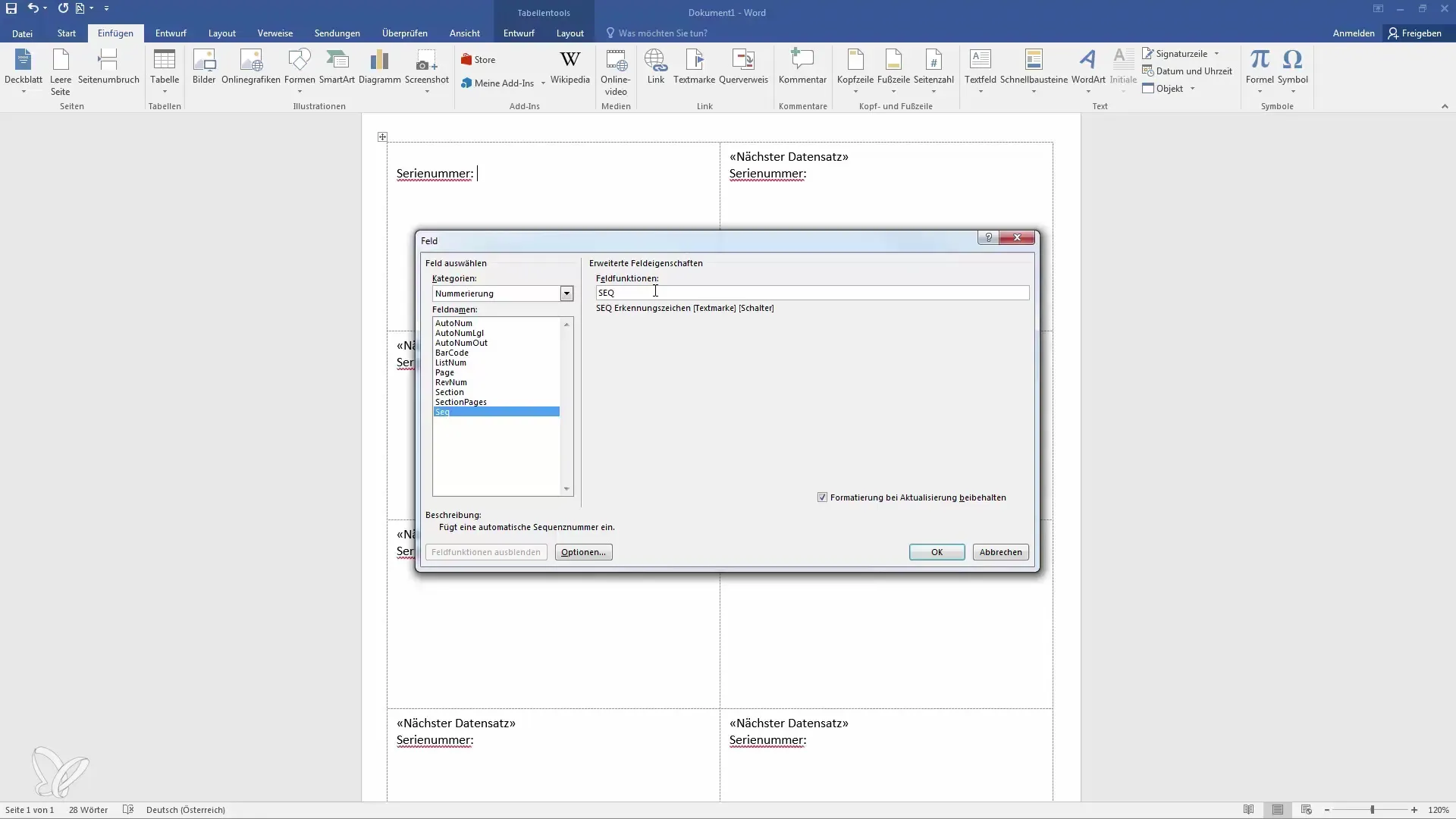Click Anmelden to sign in
The image size is (1456, 819).
[1354, 33]
